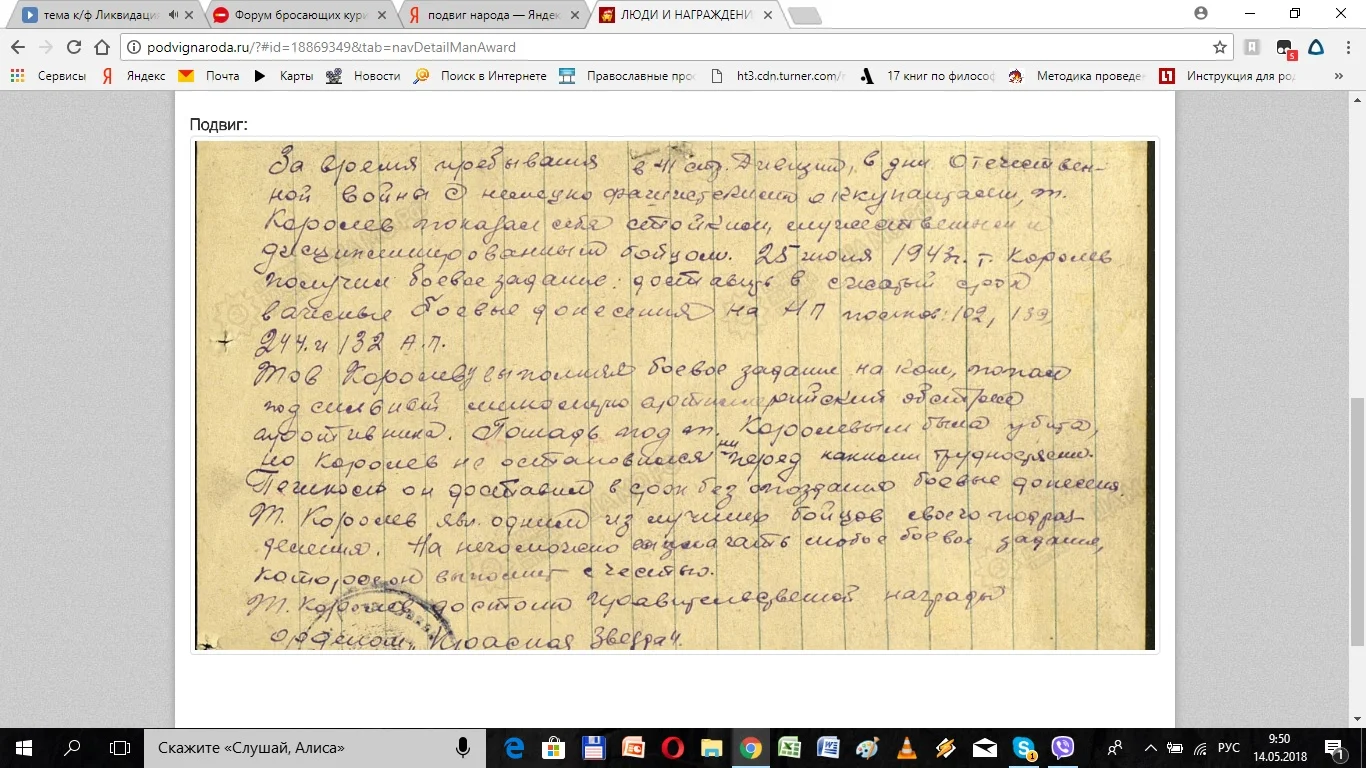Open the Alice assistant extension icon
The width and height of the screenshot is (1366, 768).
point(1316,47)
